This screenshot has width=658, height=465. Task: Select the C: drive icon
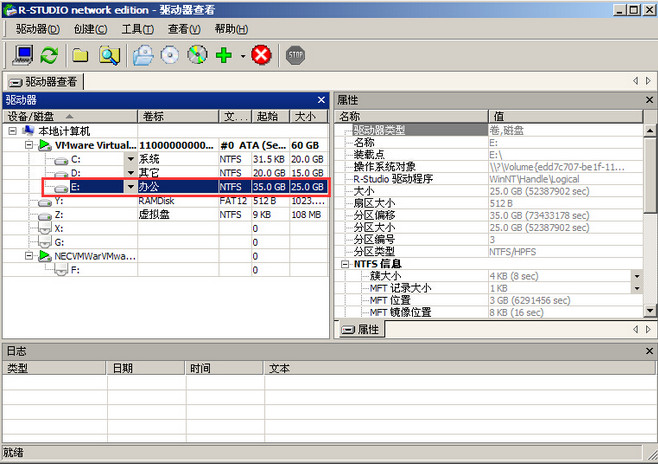point(61,160)
